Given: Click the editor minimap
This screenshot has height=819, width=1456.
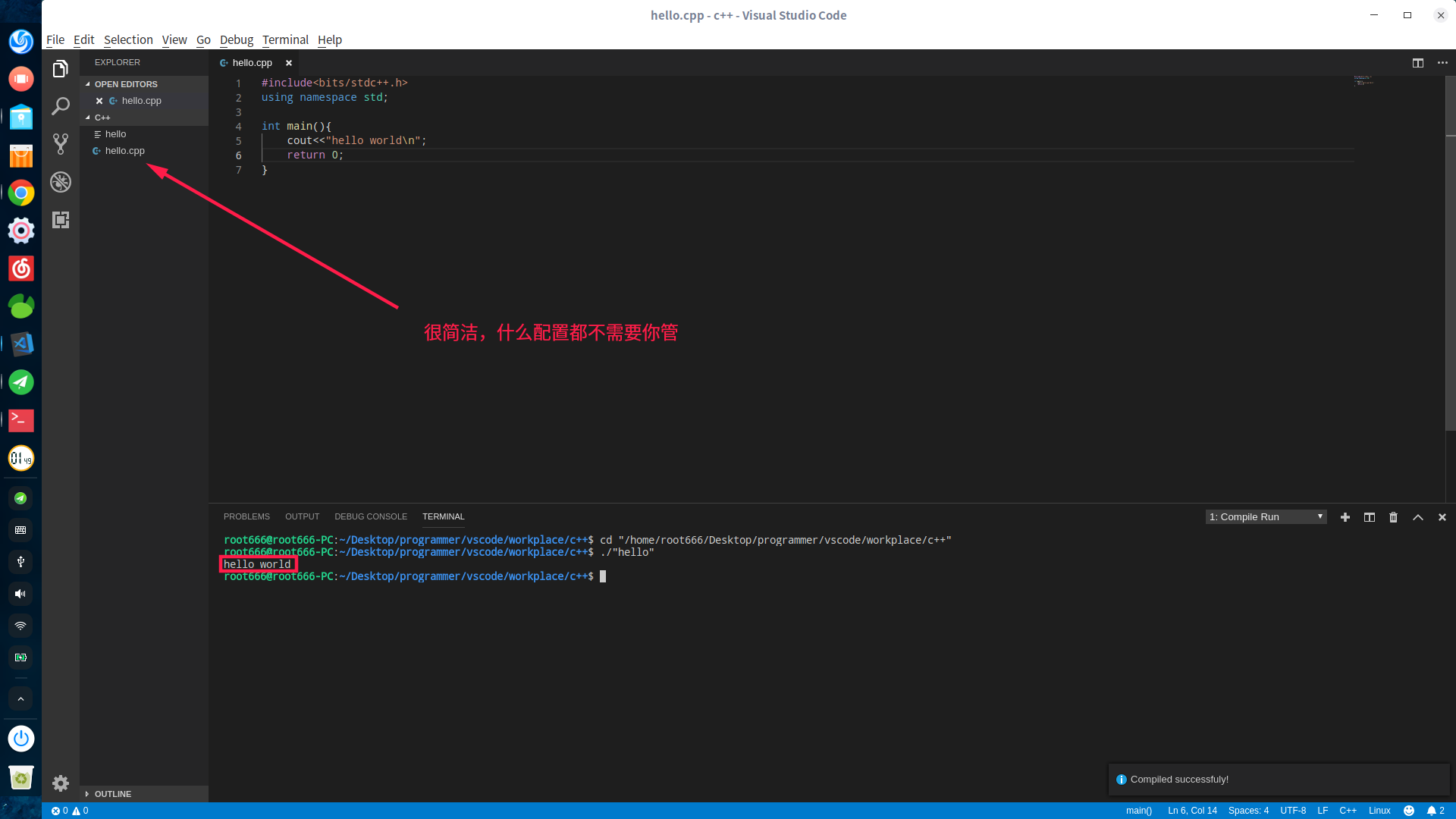Looking at the screenshot, I should 1363,80.
